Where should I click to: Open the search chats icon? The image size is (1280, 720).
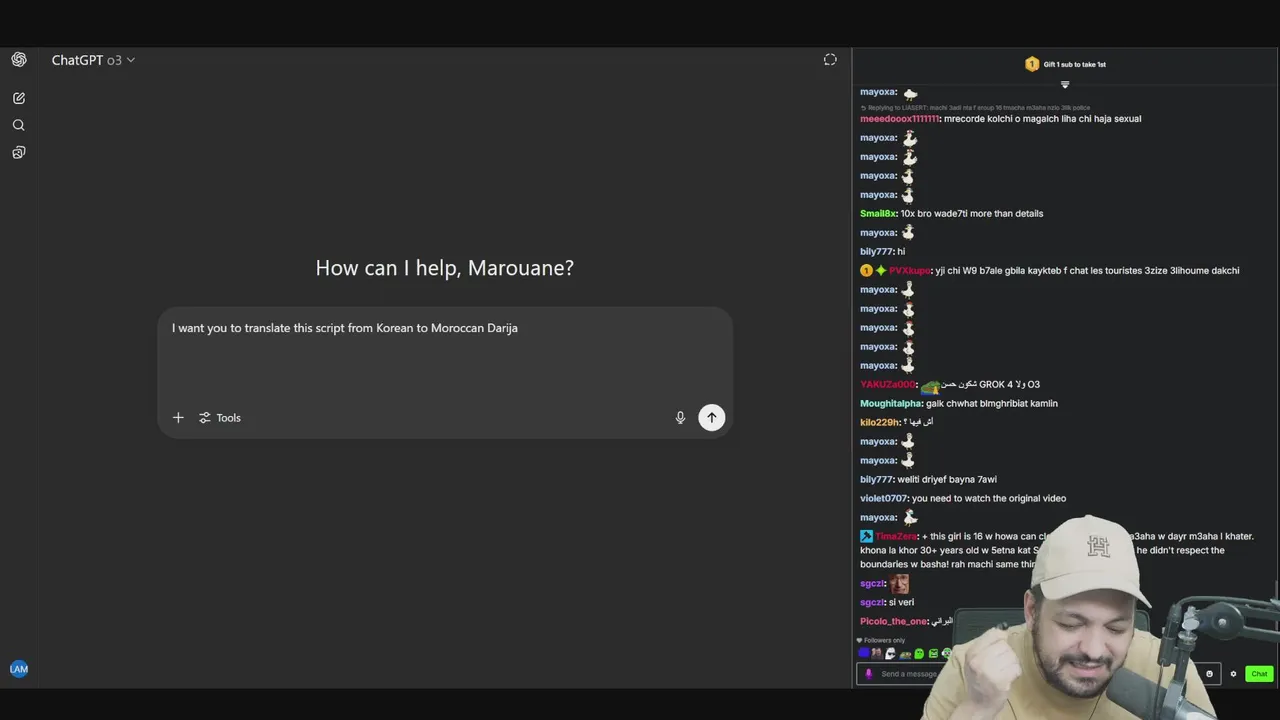pyautogui.click(x=19, y=125)
